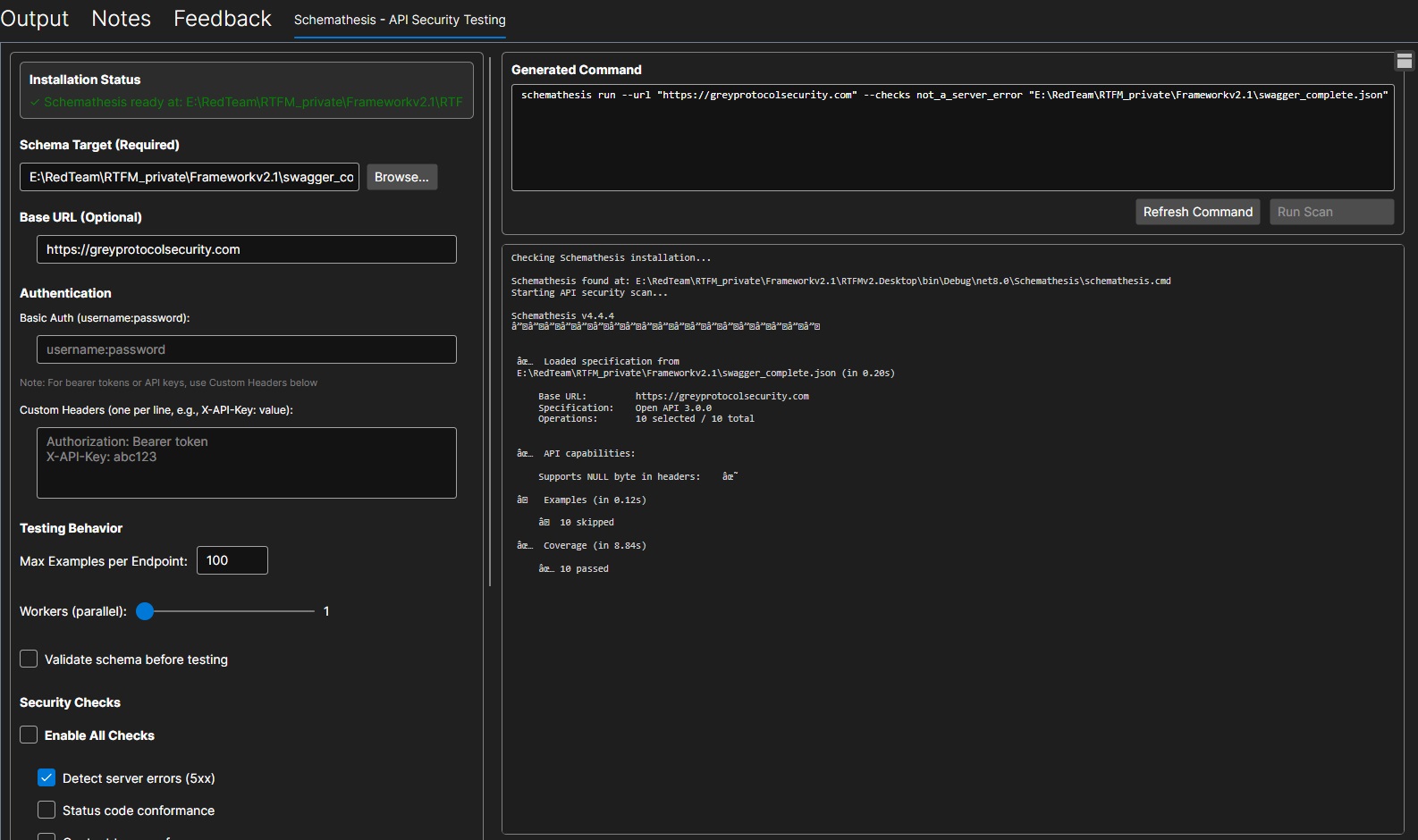Open the Feedback tab
1418x840 pixels.
click(x=222, y=19)
